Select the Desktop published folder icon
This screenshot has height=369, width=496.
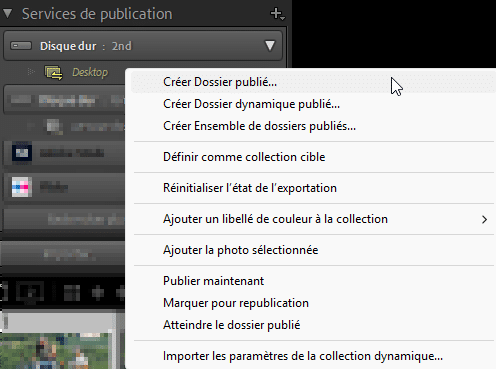[53, 73]
